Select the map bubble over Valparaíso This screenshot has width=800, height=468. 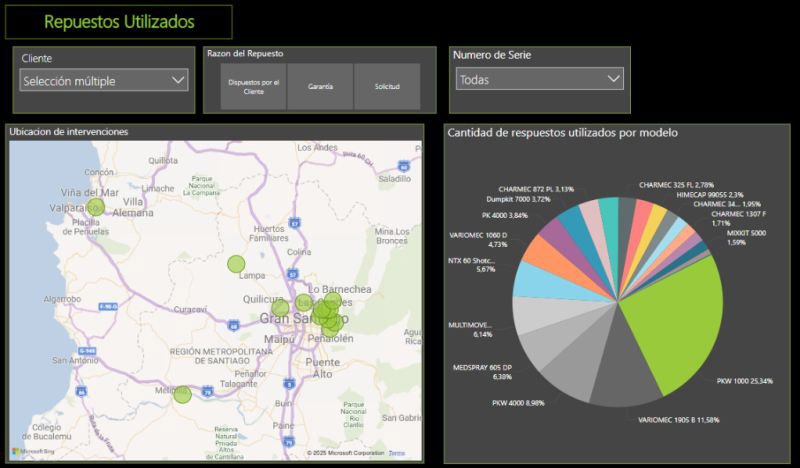(95, 207)
